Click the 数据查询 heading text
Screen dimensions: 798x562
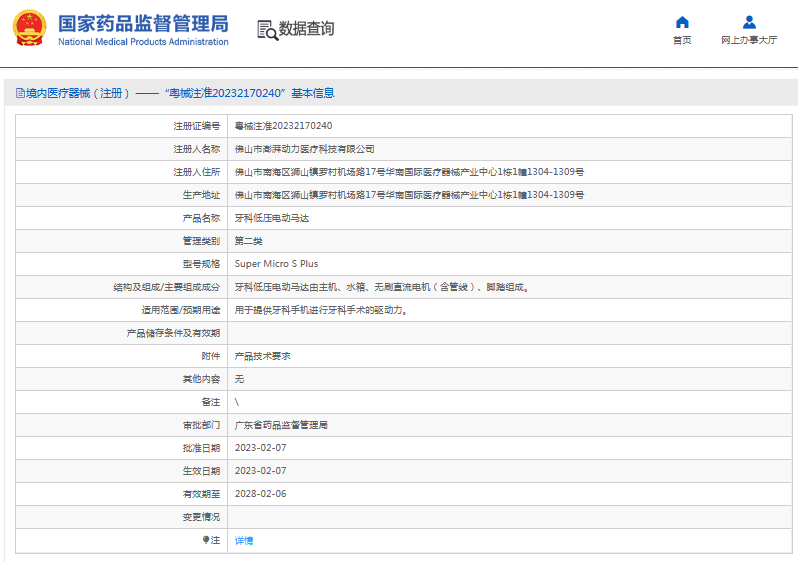click(x=307, y=30)
